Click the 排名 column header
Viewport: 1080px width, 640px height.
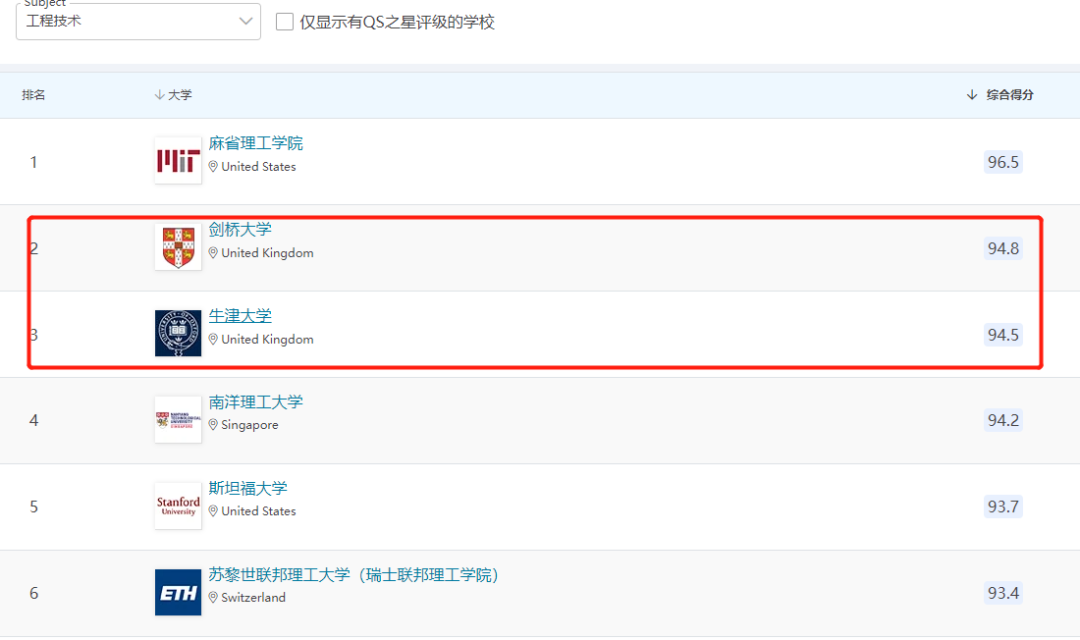click(x=34, y=95)
